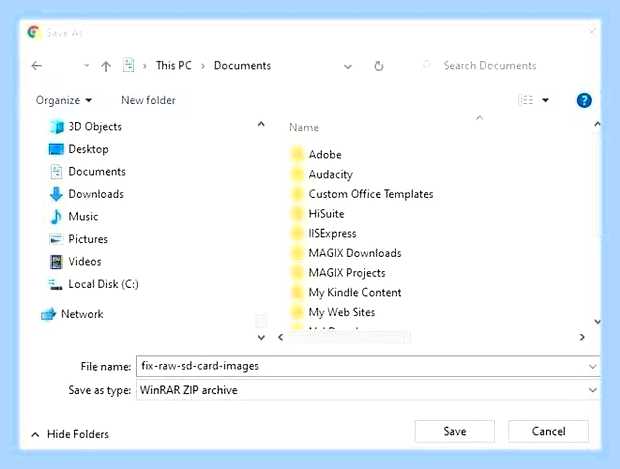
Task: Click the navigation pane scroll down arrow
Action: click(x=261, y=337)
